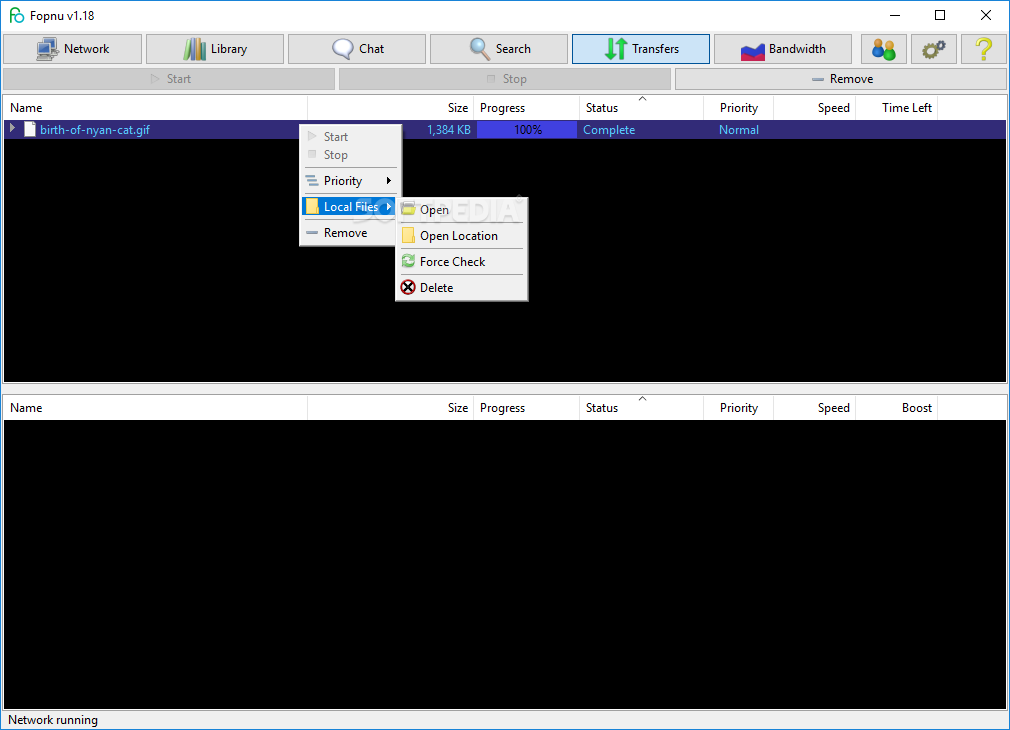Choose Stop in the context menu
The width and height of the screenshot is (1010, 730).
click(x=350, y=155)
